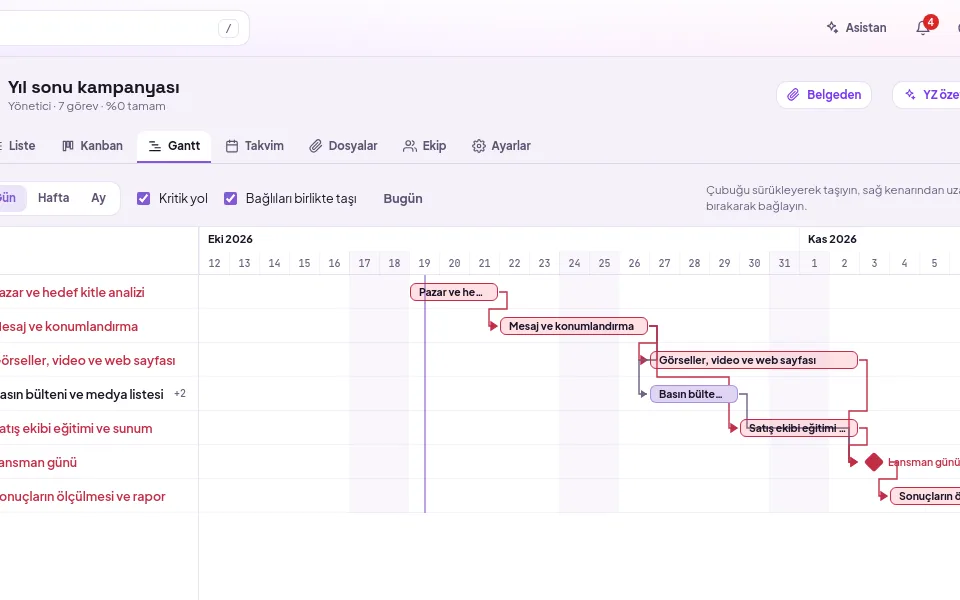Switch to the Liste tab
960x600 pixels.
pyautogui.click(x=17, y=146)
